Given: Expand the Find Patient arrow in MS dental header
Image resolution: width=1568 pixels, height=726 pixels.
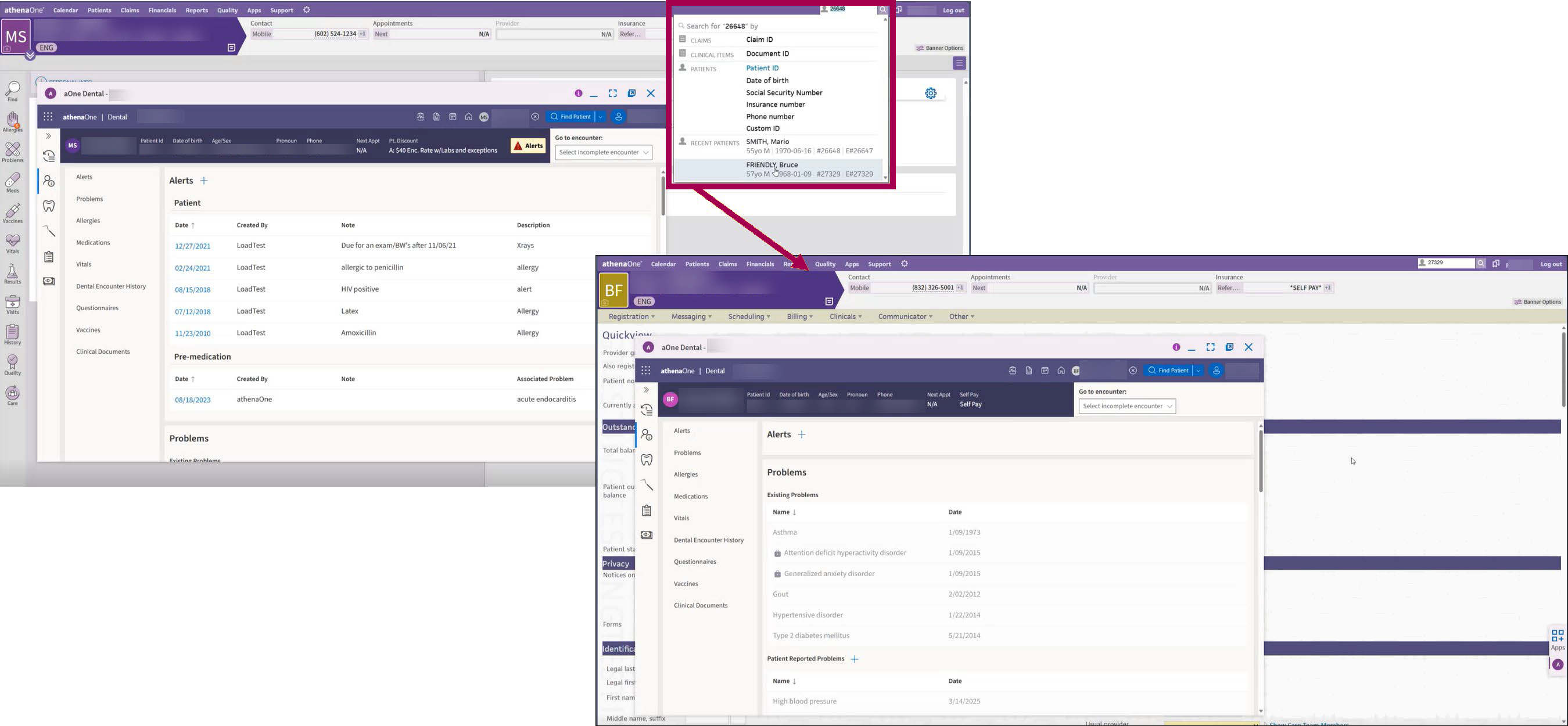Looking at the screenshot, I should click(x=600, y=117).
